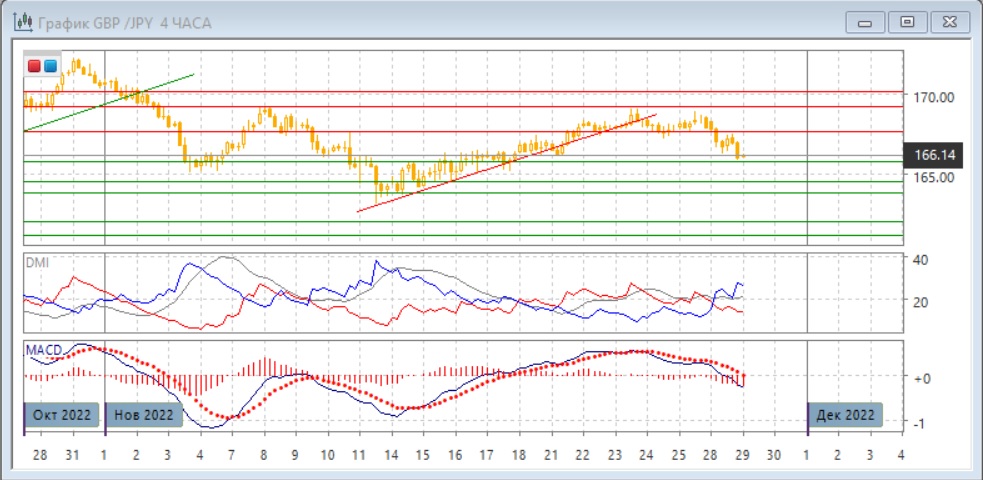Click the red square button on chart
Screen dimensions: 983x480
(x=34, y=66)
